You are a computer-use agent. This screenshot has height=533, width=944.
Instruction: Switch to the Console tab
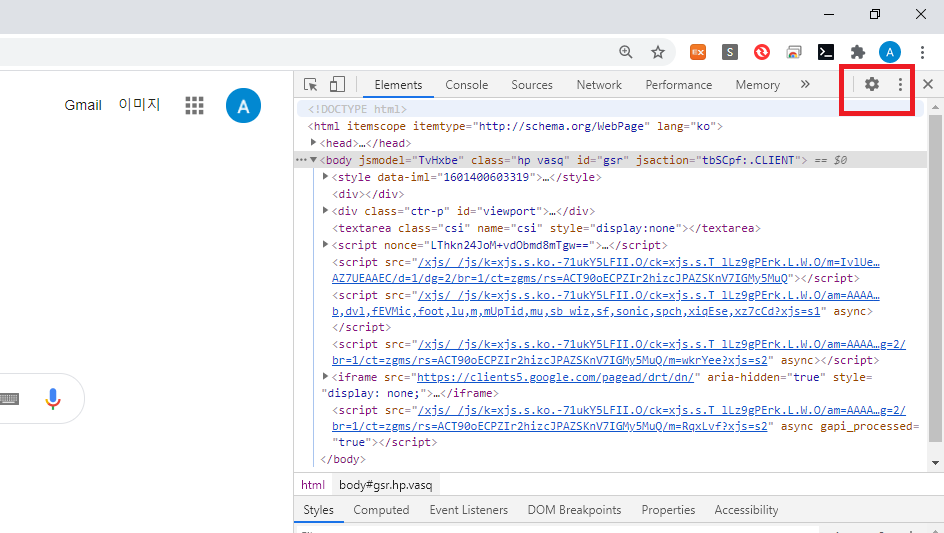tap(467, 85)
